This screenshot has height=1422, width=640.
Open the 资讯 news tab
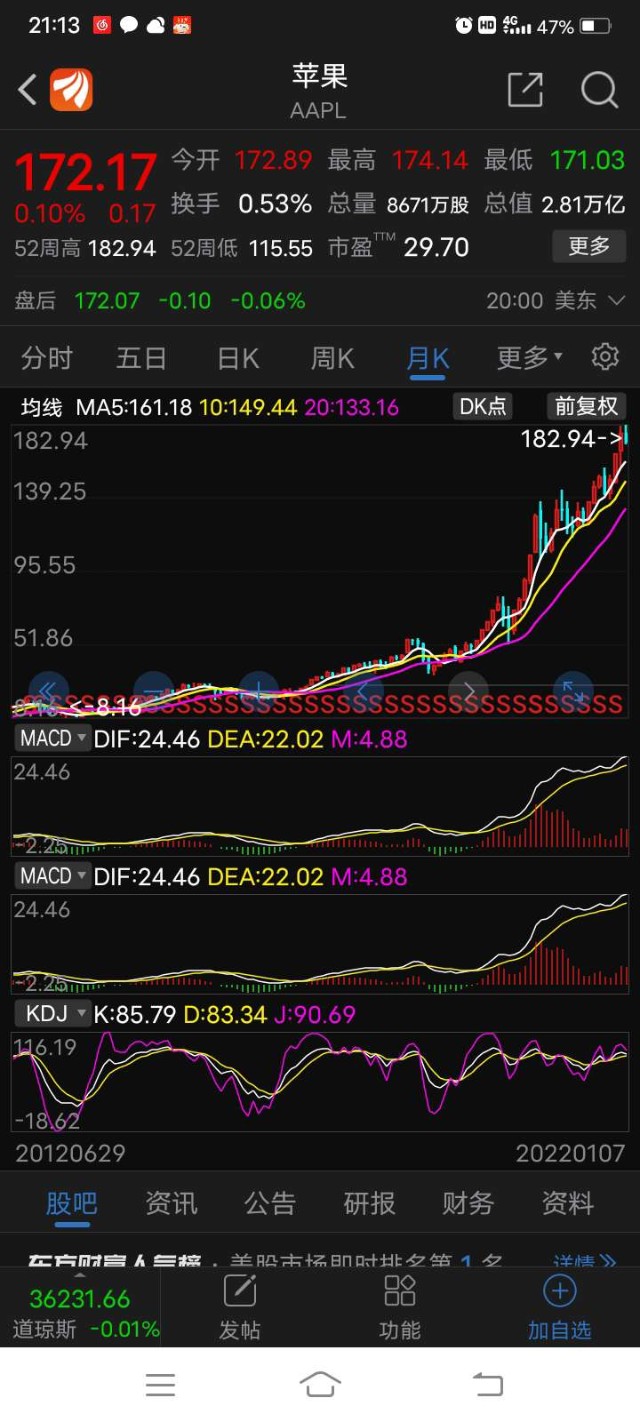click(171, 1203)
